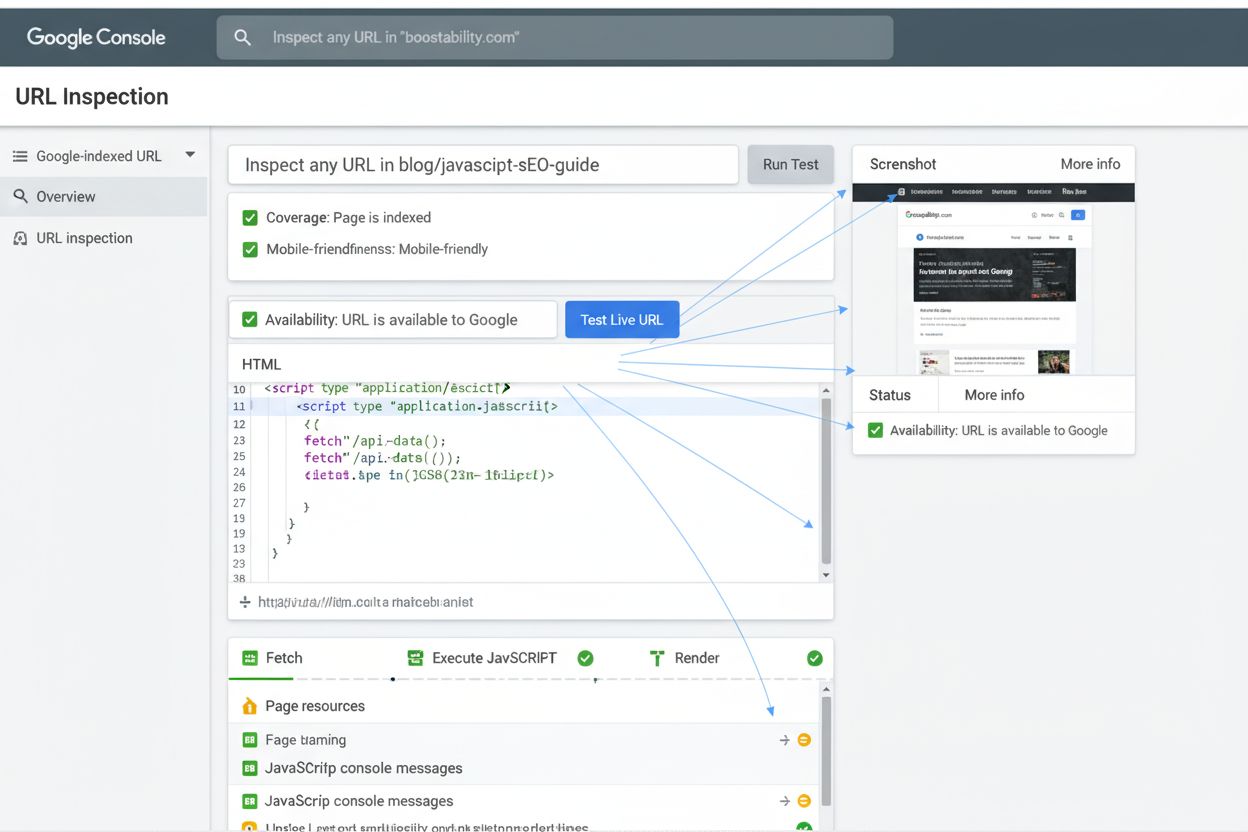Toggle the Coverage: Page is indexed checkbox
The height and width of the screenshot is (832, 1248).
pos(250,218)
